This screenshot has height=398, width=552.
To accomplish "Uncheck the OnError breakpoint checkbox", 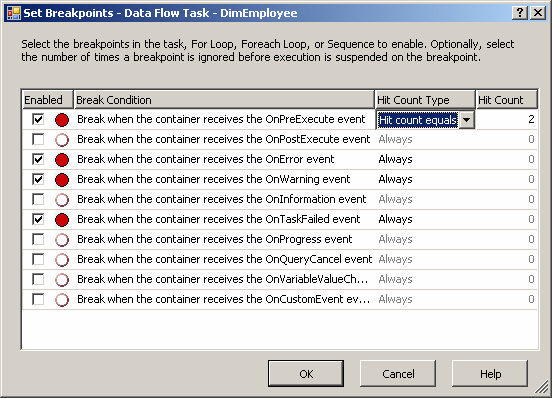I will click(x=38, y=159).
